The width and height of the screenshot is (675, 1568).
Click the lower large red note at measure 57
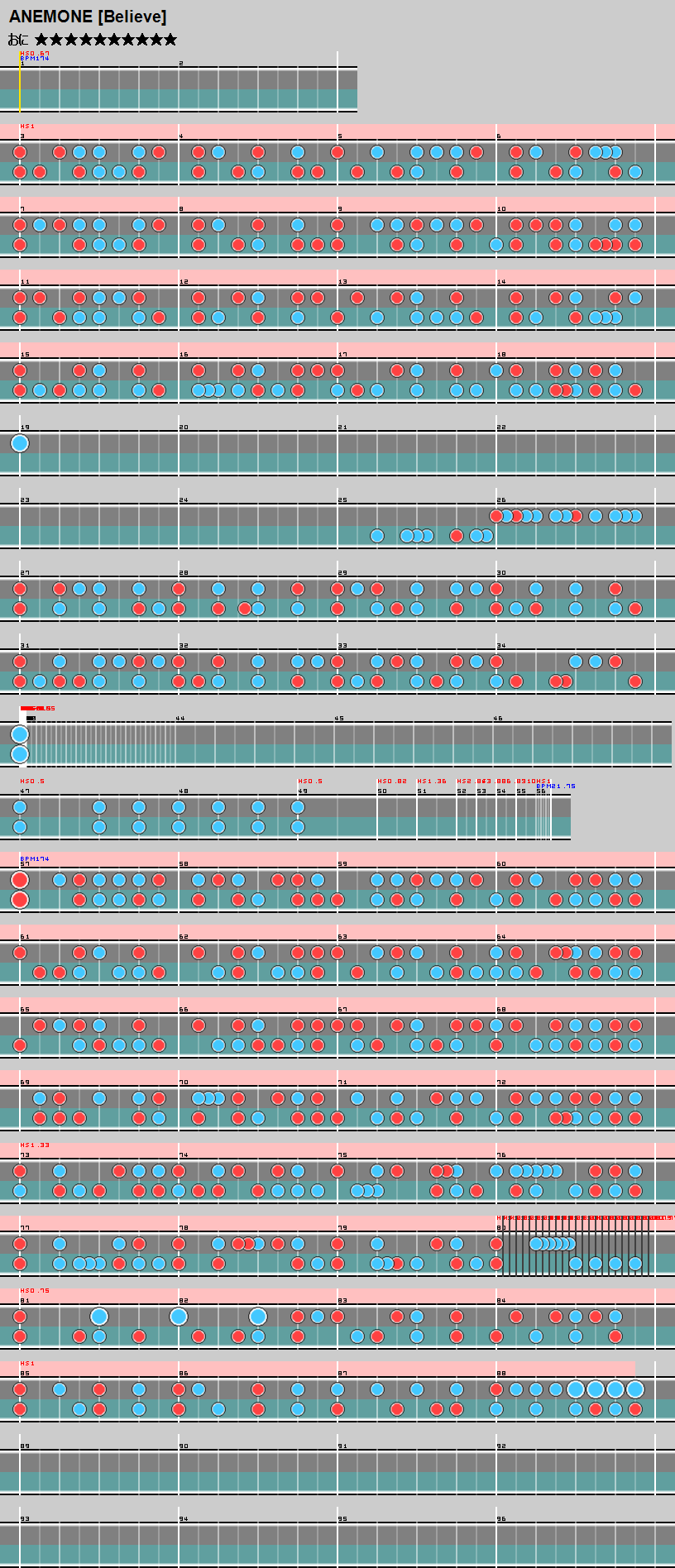pyautogui.click(x=20, y=900)
